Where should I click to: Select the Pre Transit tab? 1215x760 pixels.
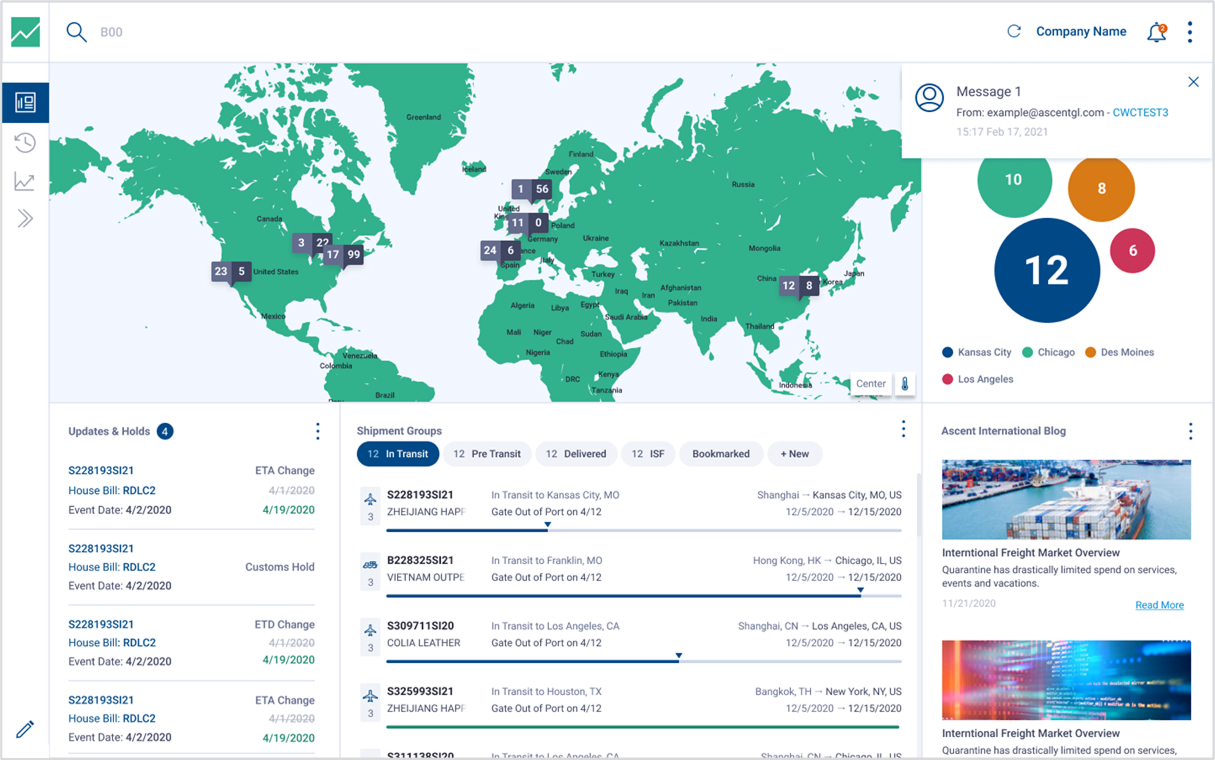487,454
